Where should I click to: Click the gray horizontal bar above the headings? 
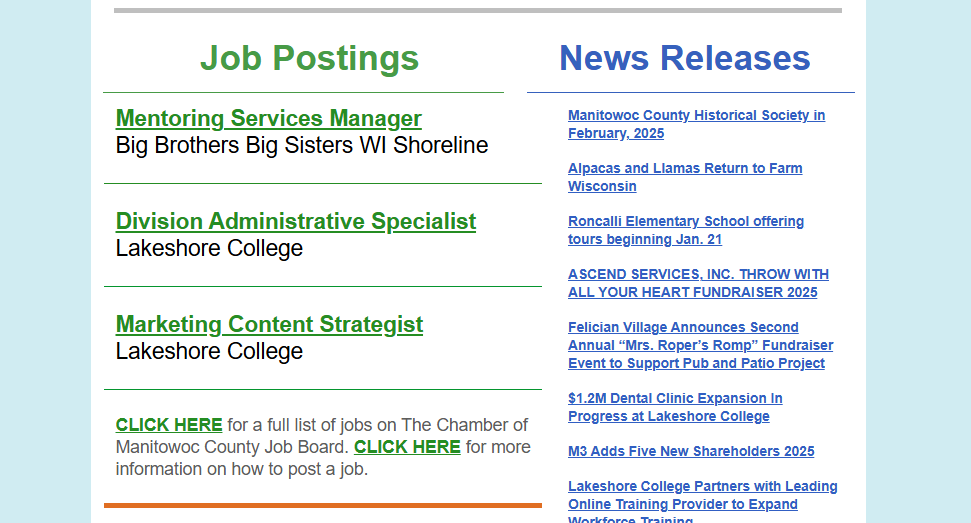[477, 11]
